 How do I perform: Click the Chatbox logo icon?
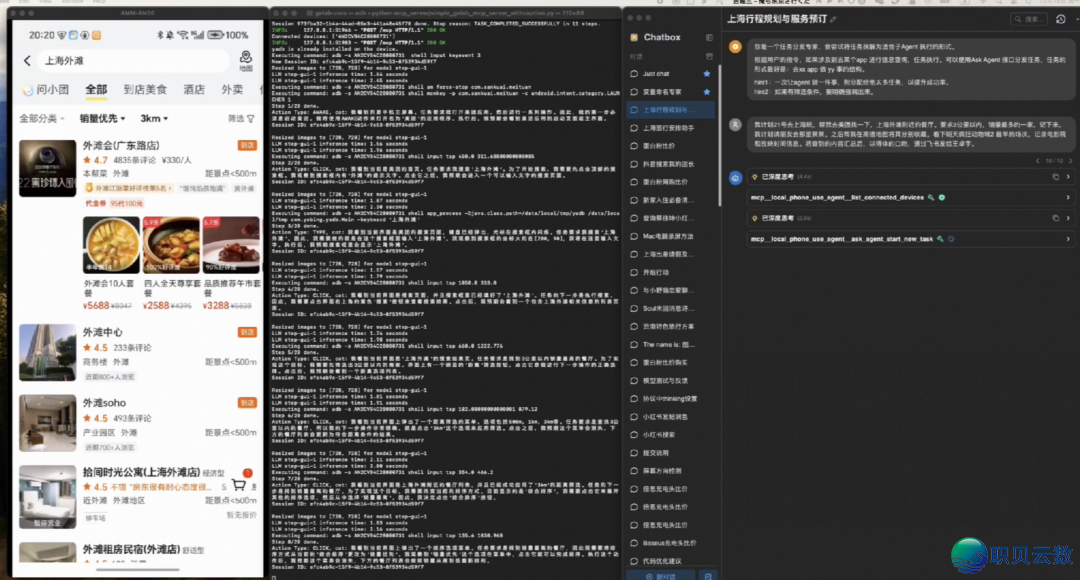coord(634,37)
